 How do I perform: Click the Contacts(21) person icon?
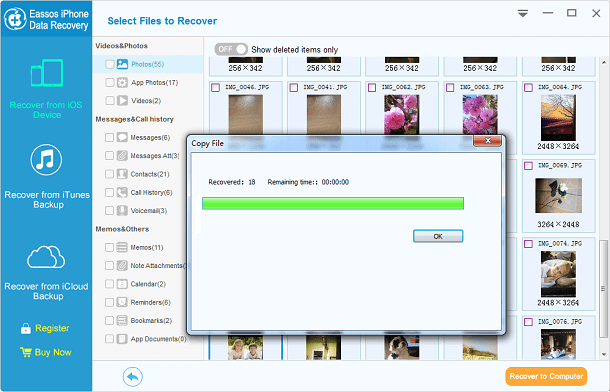[122, 174]
